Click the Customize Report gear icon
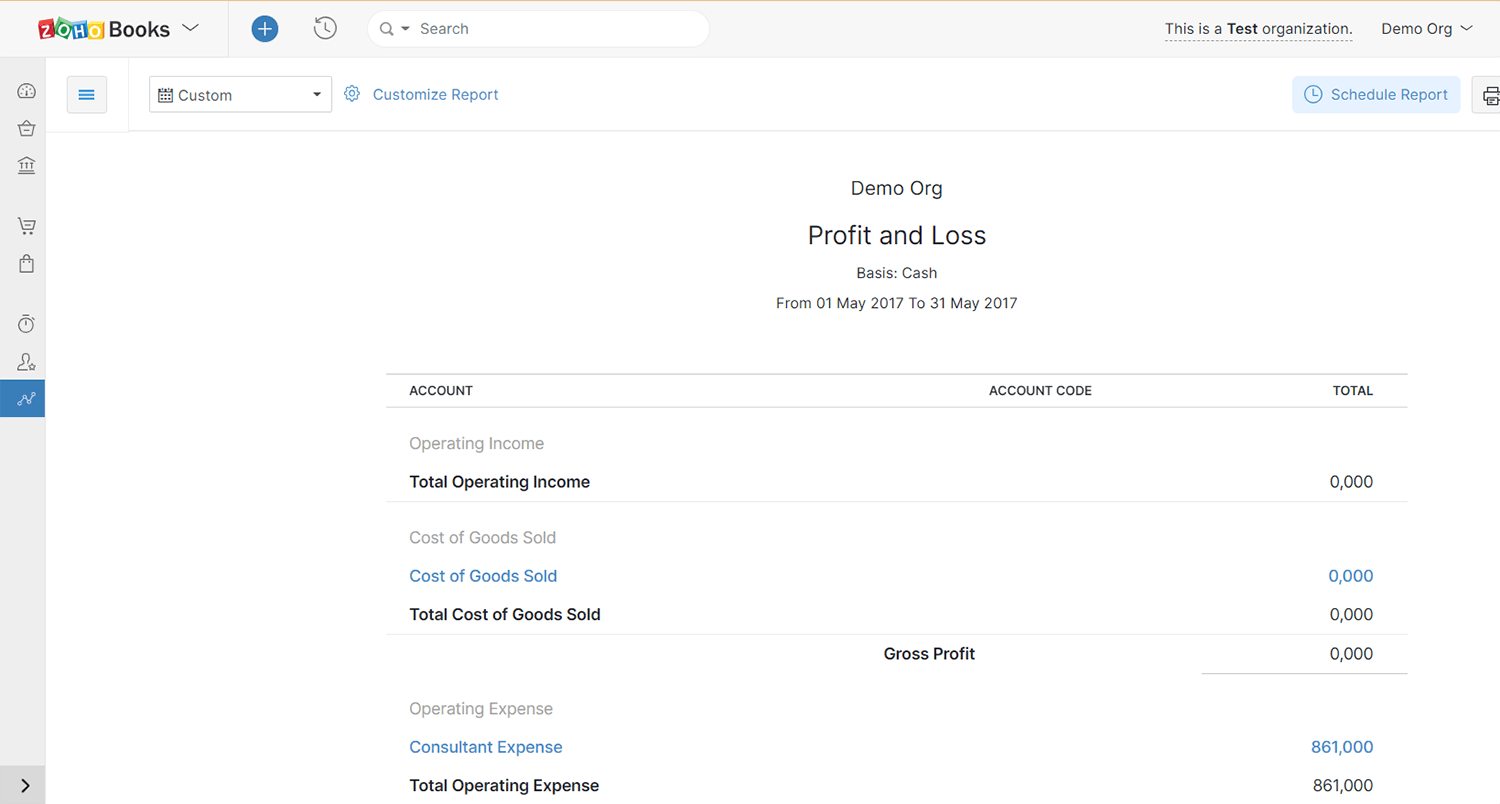This screenshot has width=1500, height=804. click(352, 94)
